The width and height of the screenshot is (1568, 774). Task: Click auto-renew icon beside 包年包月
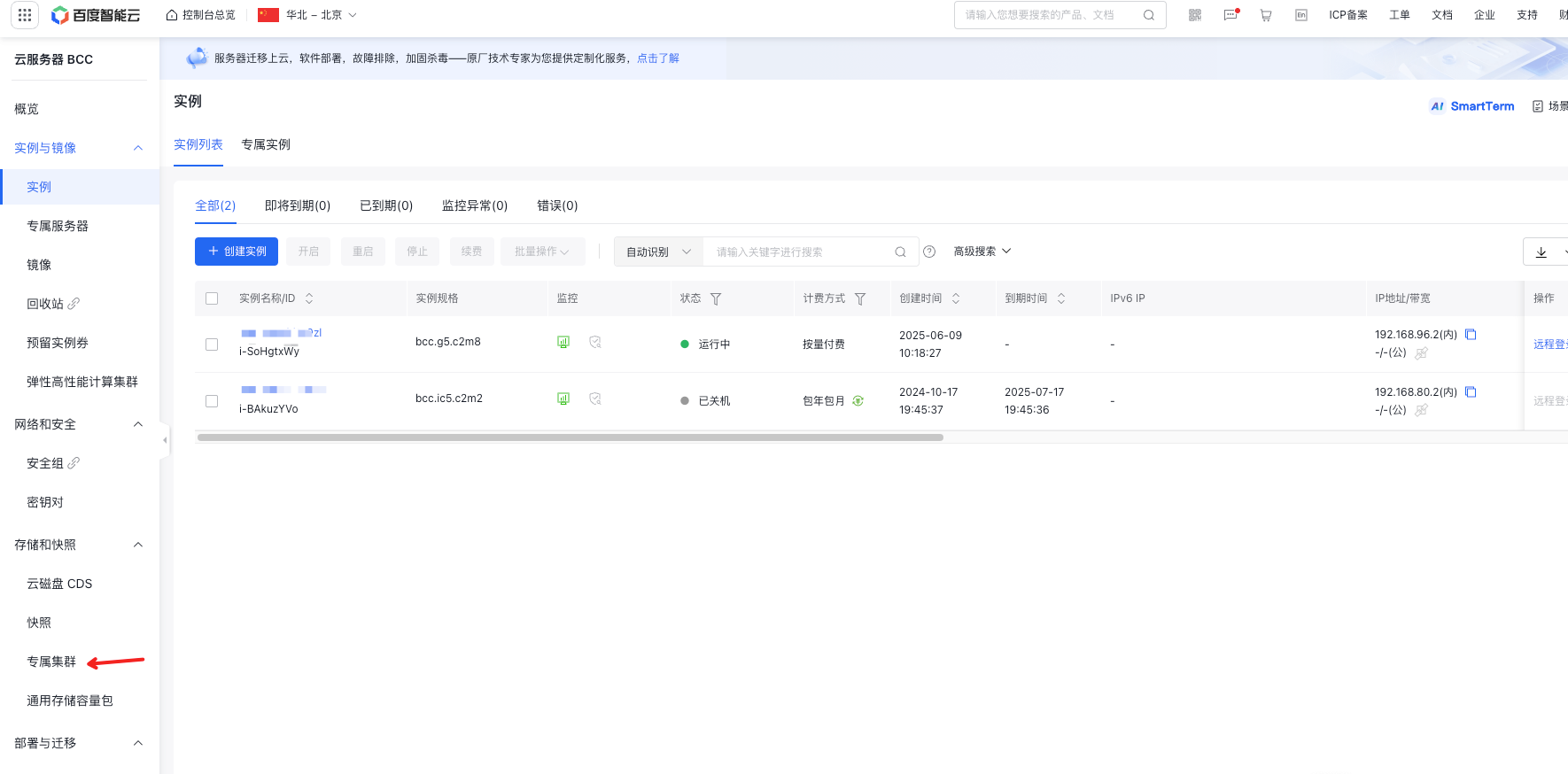tap(858, 401)
